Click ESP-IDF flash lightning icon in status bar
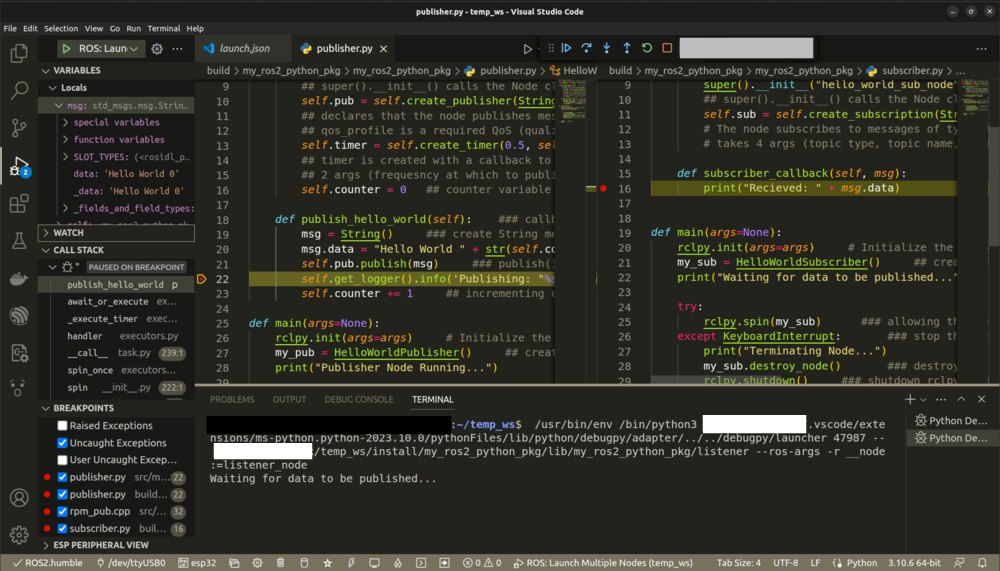The height and width of the screenshot is (571, 1000). coord(351,563)
